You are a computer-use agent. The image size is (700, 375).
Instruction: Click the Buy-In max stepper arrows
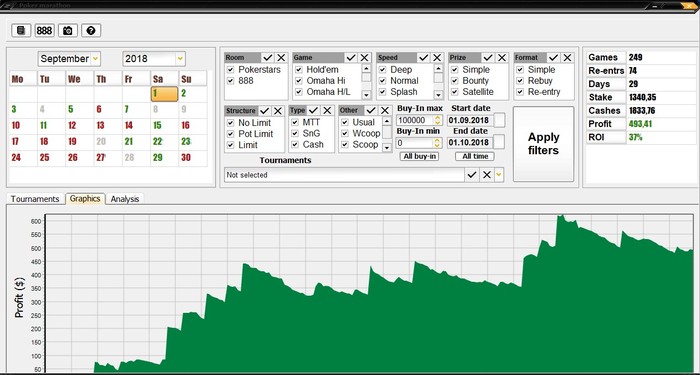[x=438, y=121]
